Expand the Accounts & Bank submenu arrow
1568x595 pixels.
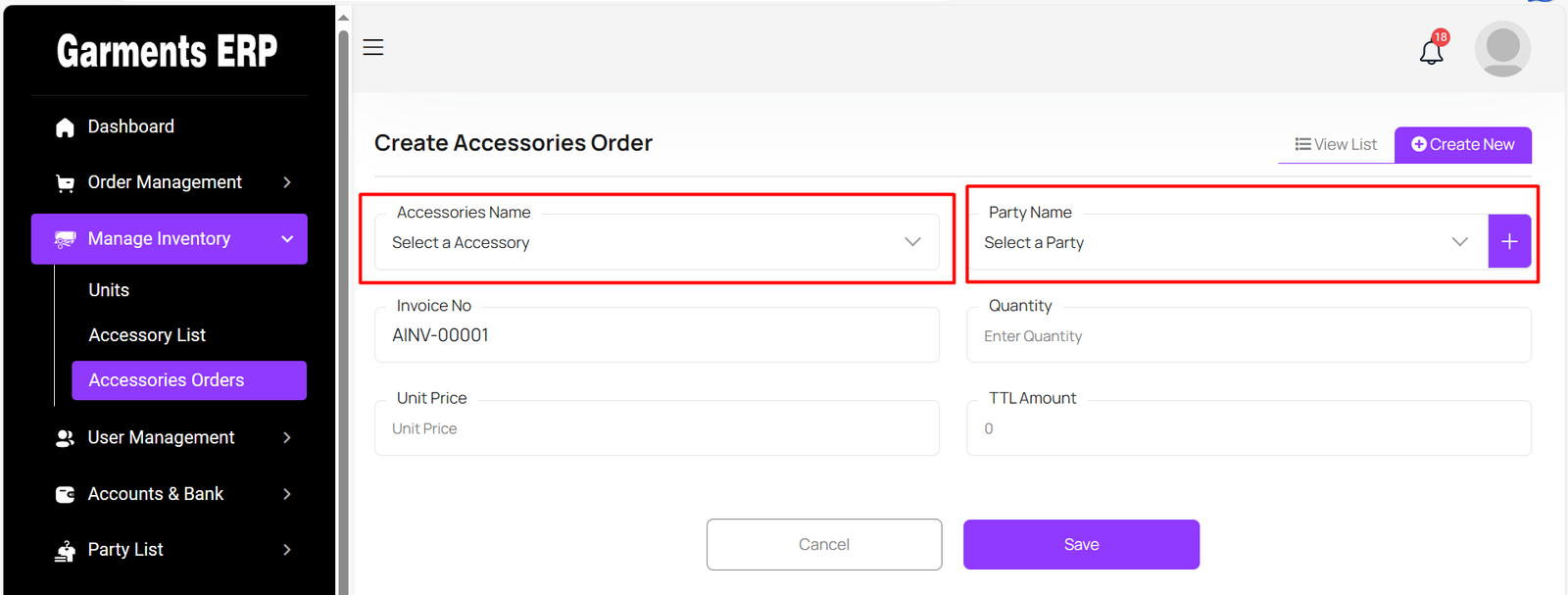287,494
